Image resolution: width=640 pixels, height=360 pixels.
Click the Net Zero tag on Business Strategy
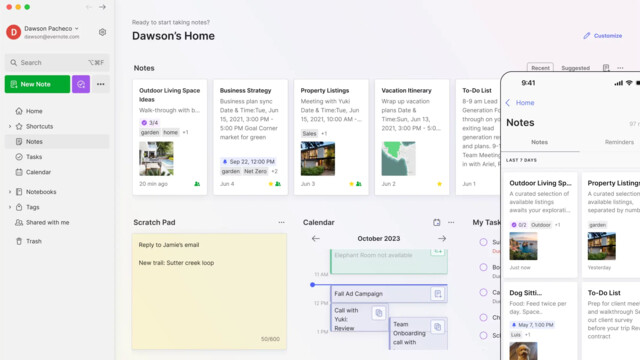tap(255, 171)
